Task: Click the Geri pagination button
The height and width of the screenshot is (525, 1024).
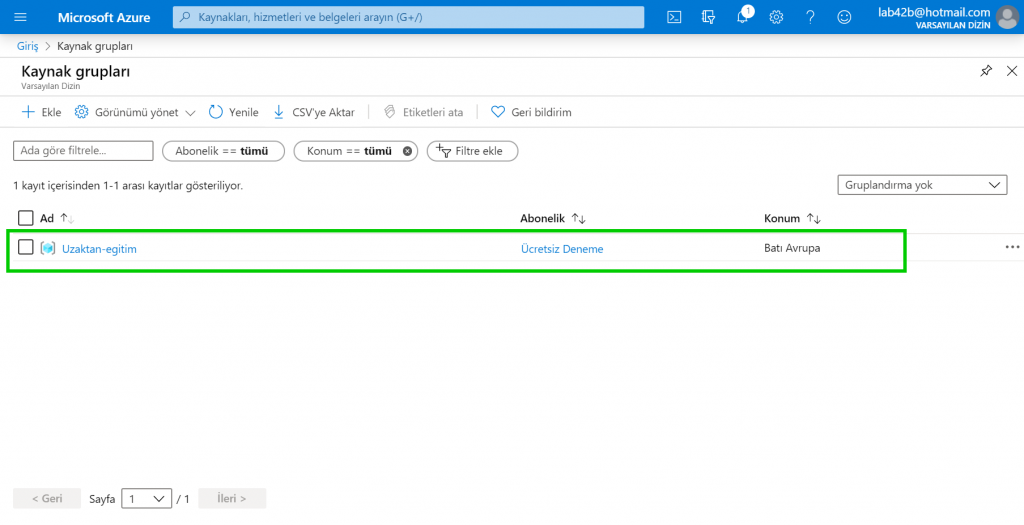Action: click(x=47, y=498)
